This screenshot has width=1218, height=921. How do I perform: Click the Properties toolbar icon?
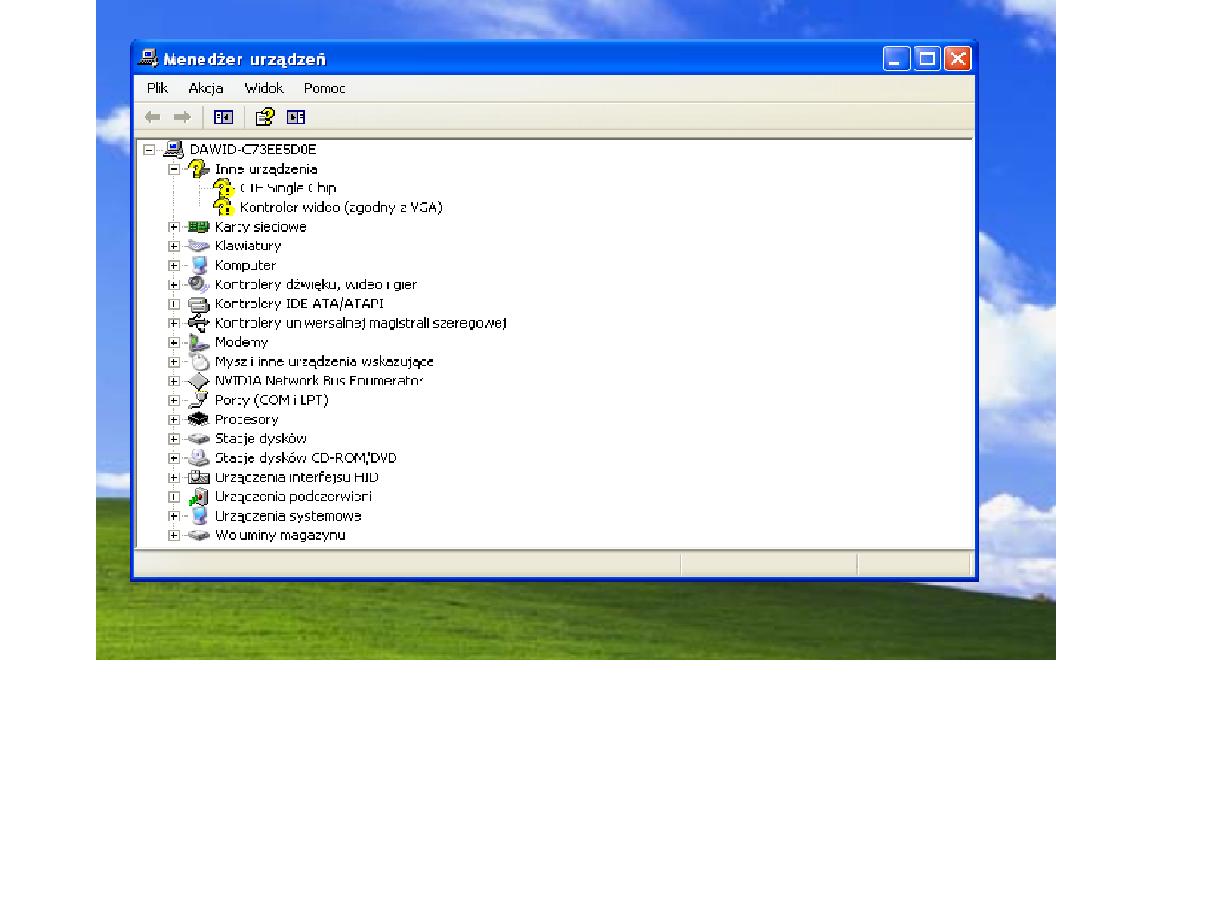click(264, 117)
